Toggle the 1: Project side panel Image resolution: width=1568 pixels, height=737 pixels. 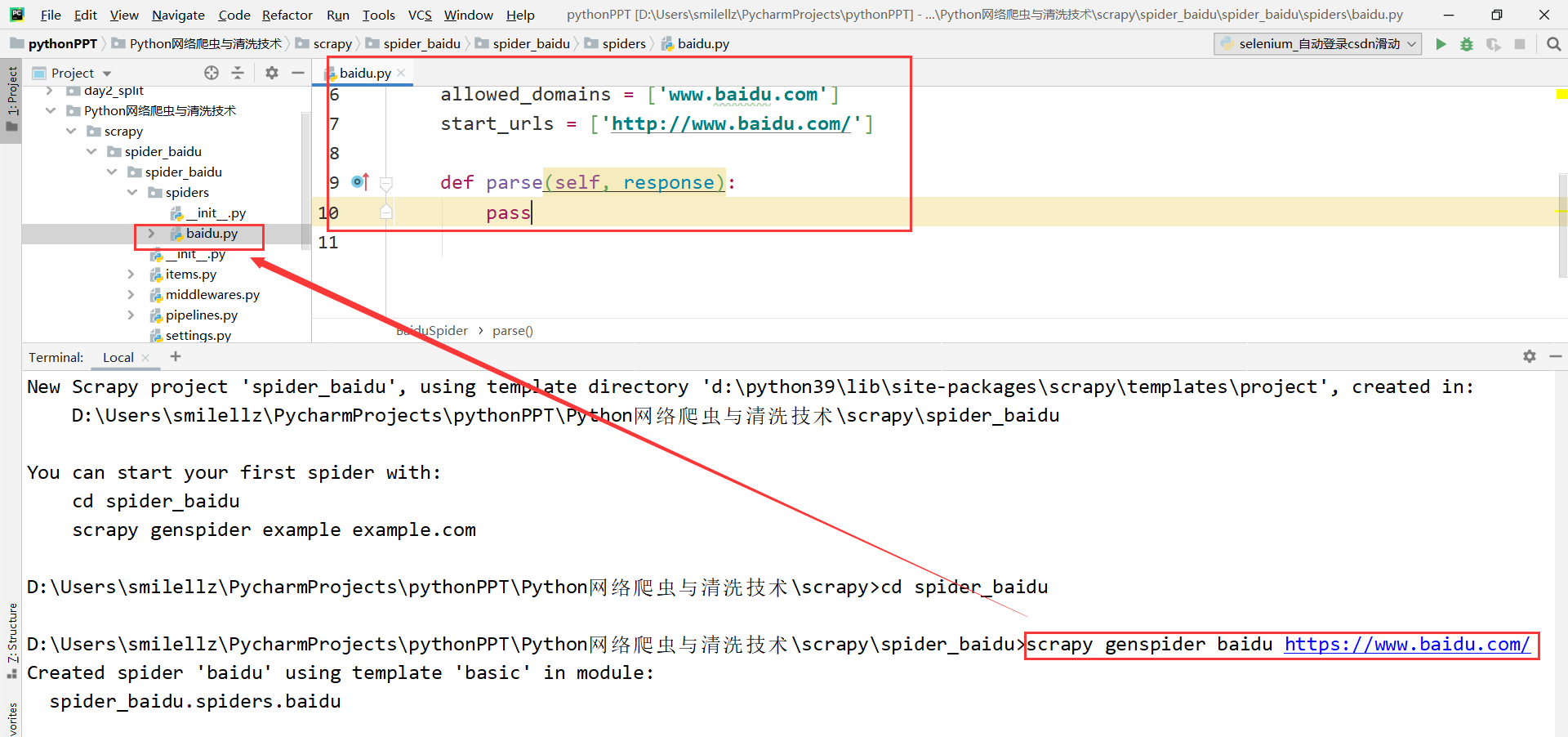(x=11, y=100)
